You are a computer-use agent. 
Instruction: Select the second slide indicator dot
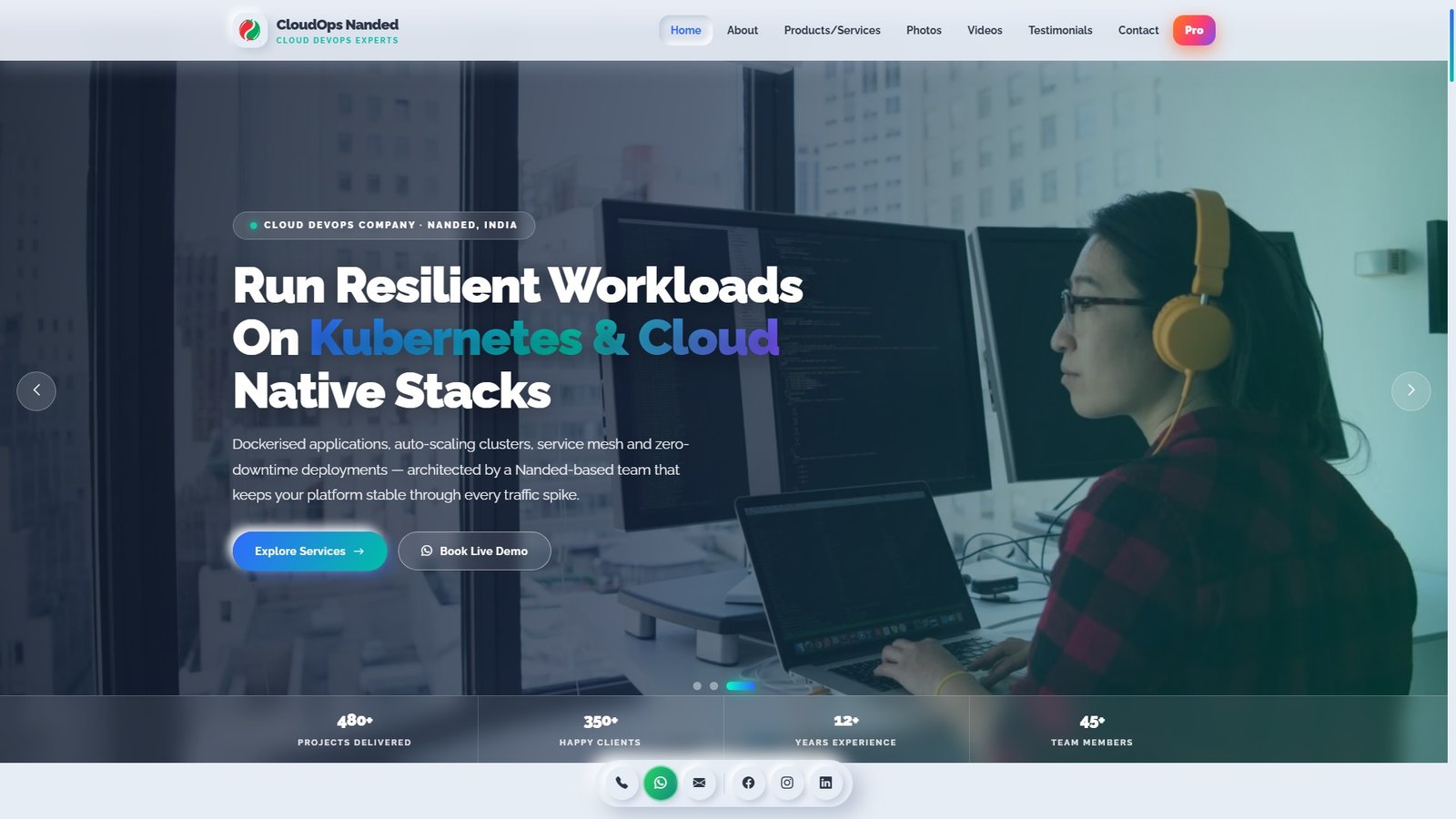(x=713, y=686)
